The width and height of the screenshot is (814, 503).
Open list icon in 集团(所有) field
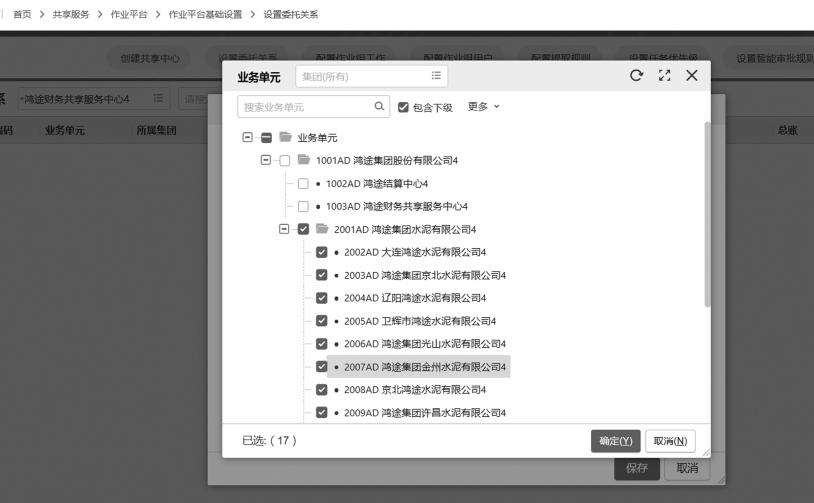click(436, 76)
